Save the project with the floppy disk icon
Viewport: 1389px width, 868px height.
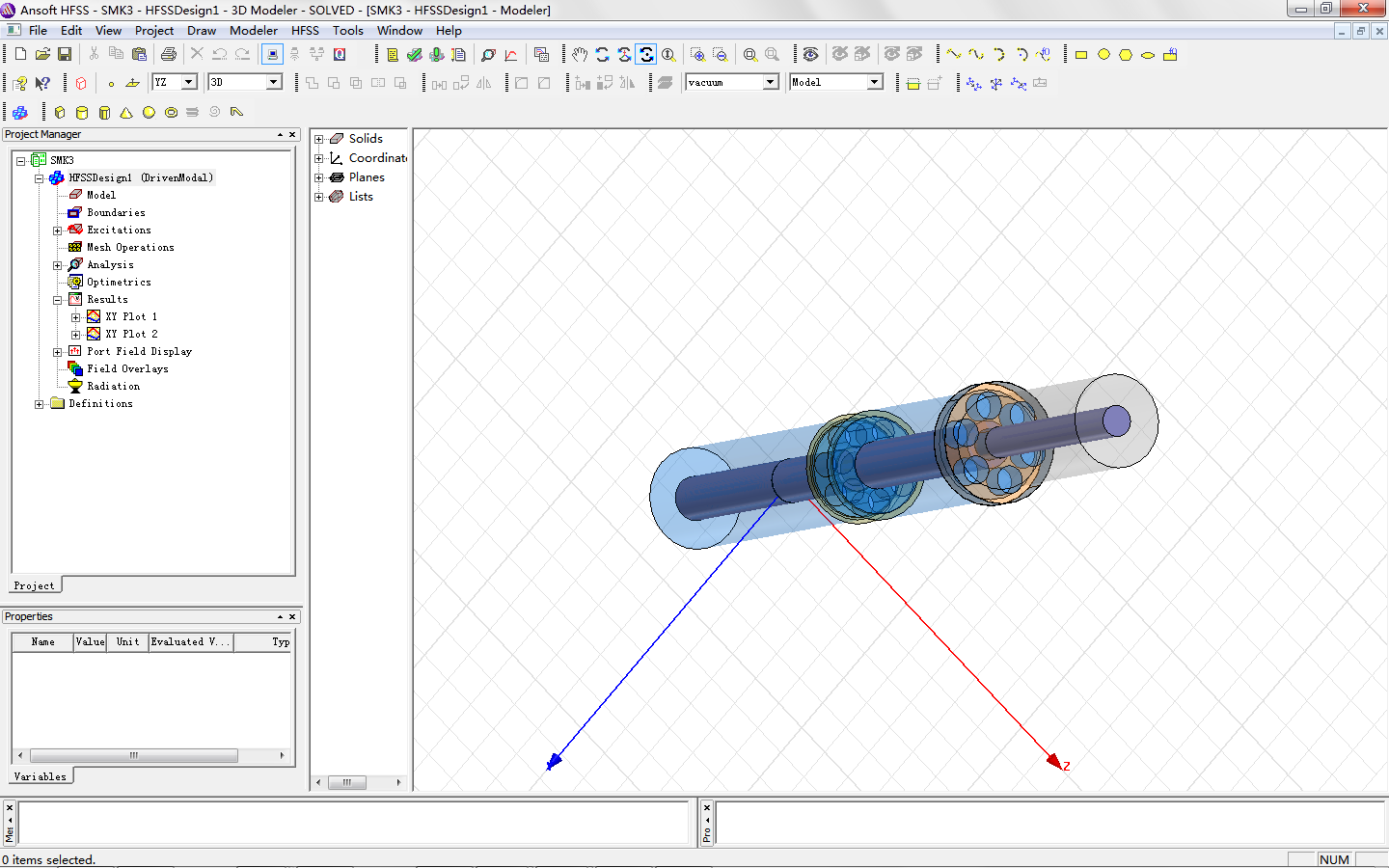65,55
